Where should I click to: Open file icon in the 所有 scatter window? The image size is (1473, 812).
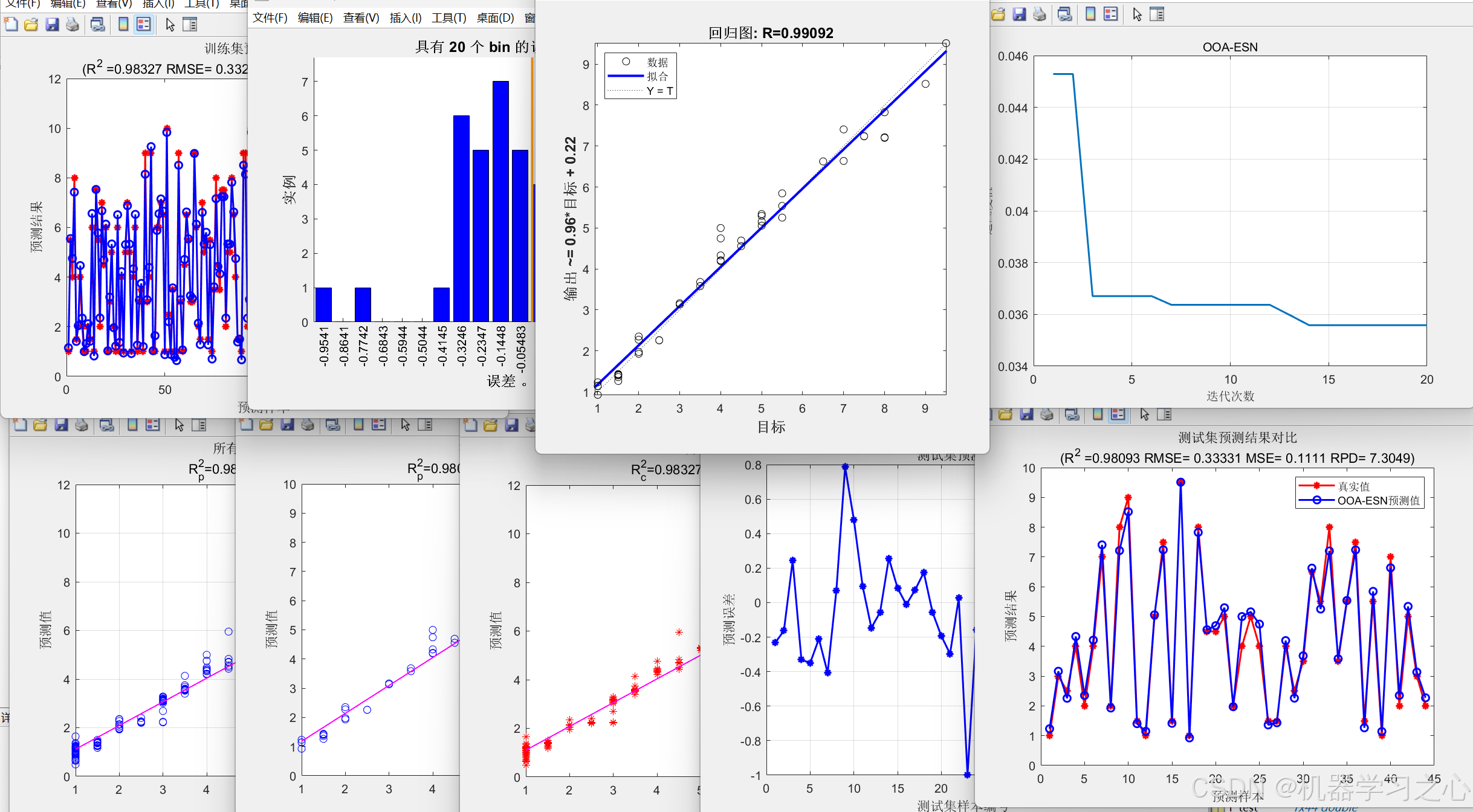click(40, 425)
